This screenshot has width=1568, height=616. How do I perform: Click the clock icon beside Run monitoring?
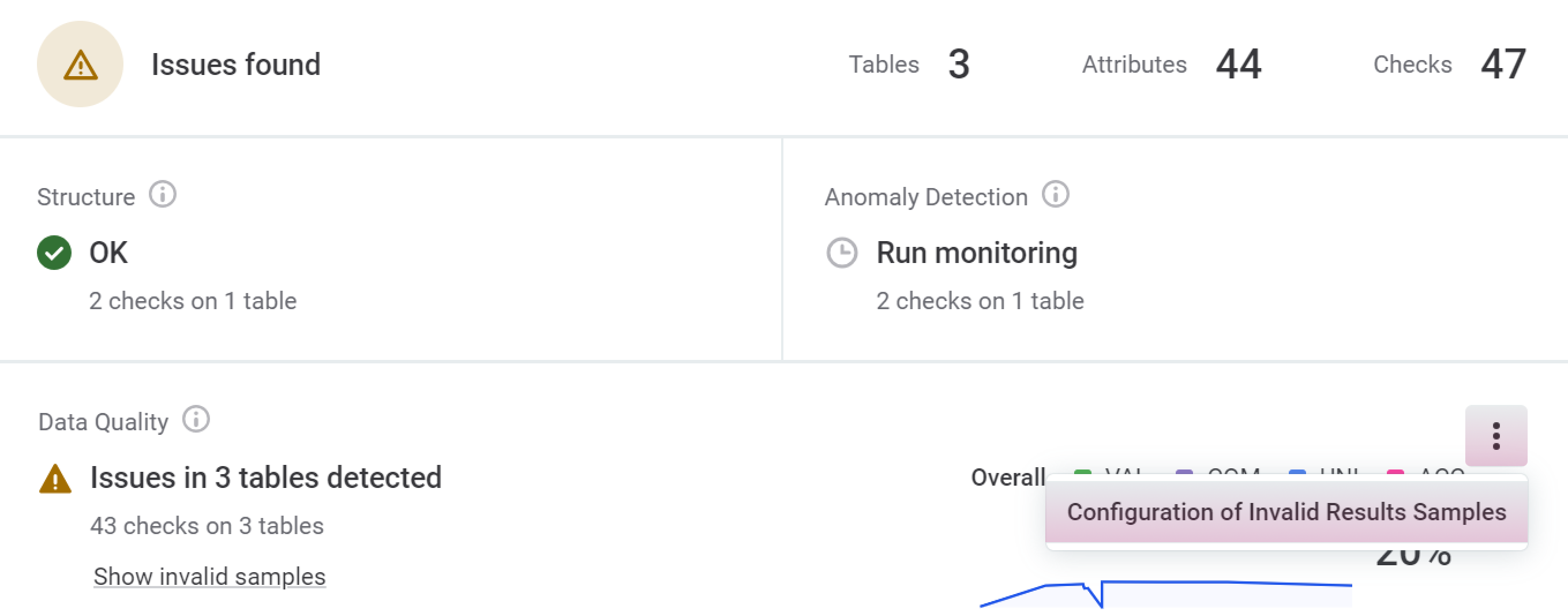tap(842, 253)
